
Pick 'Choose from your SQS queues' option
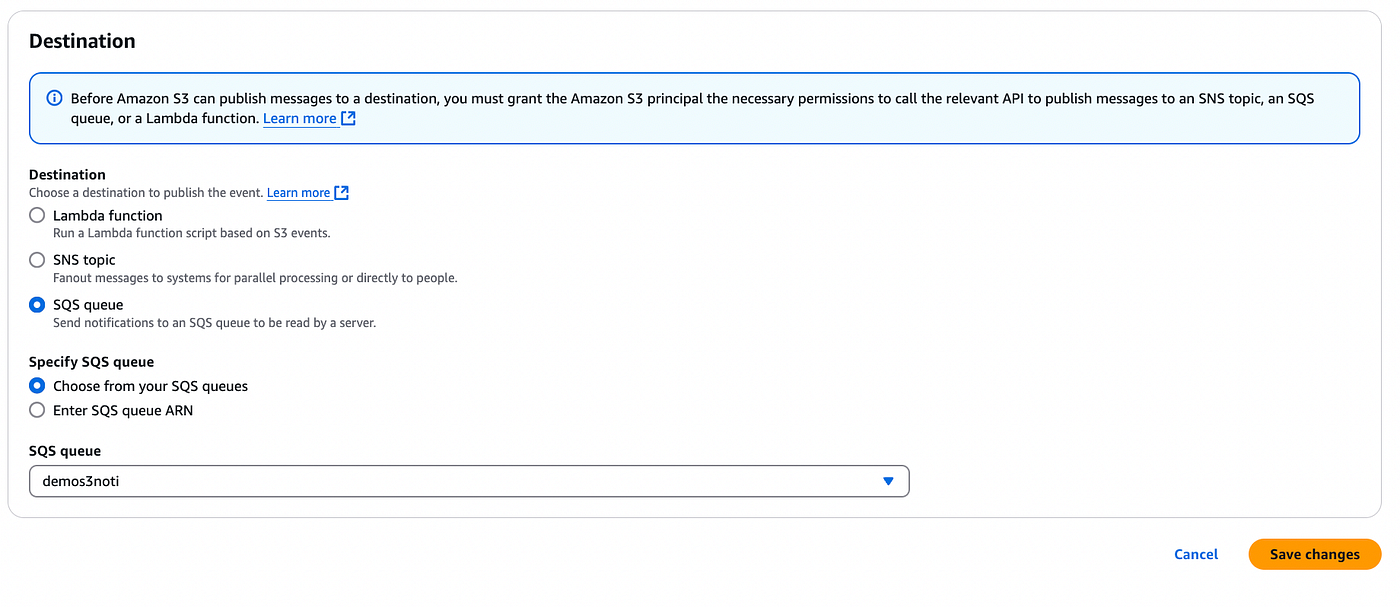tap(37, 386)
